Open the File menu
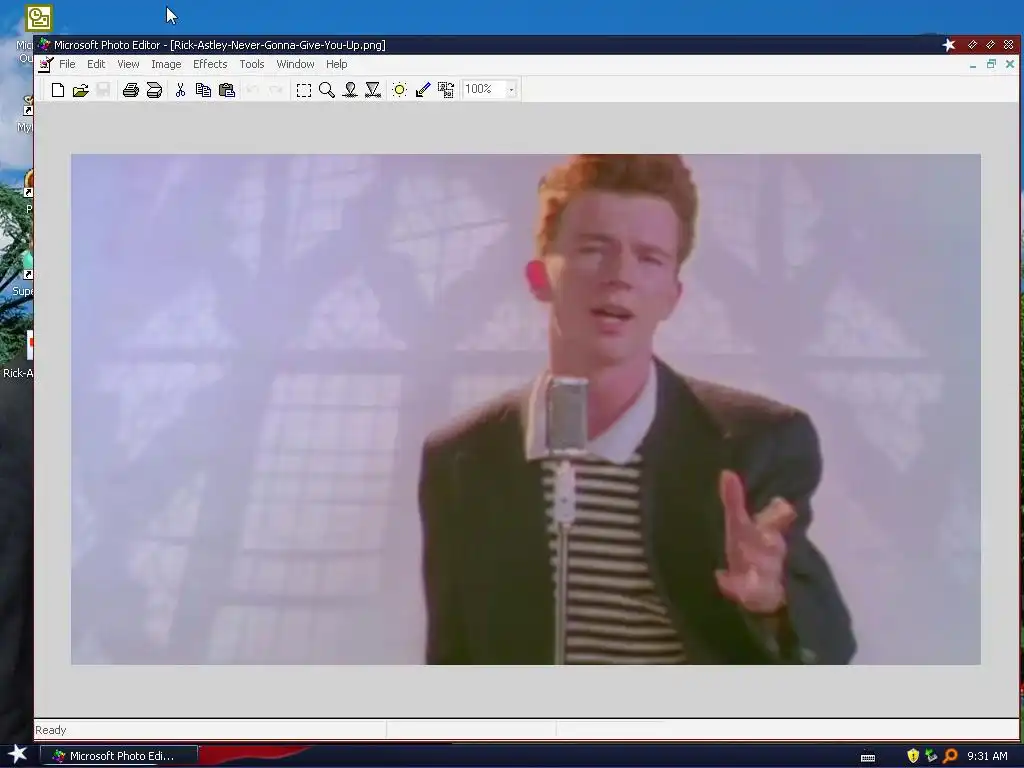Screen dimensions: 1024x768 point(67,64)
